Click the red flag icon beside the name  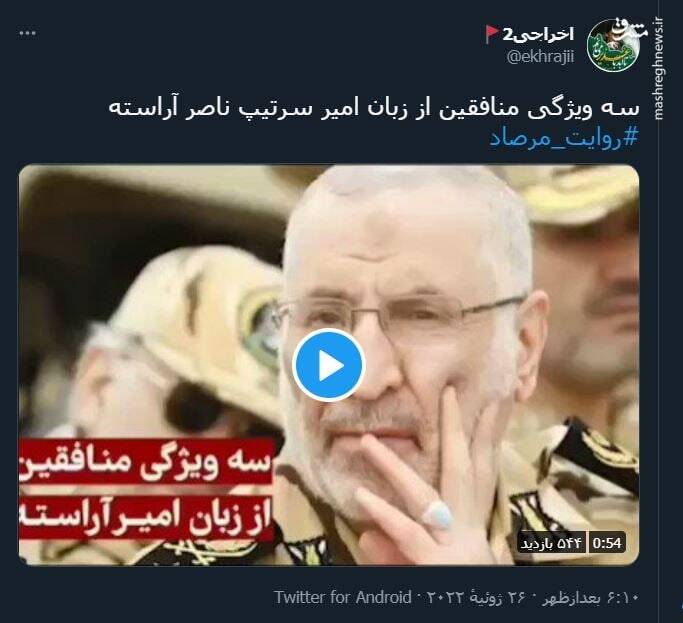[492, 34]
